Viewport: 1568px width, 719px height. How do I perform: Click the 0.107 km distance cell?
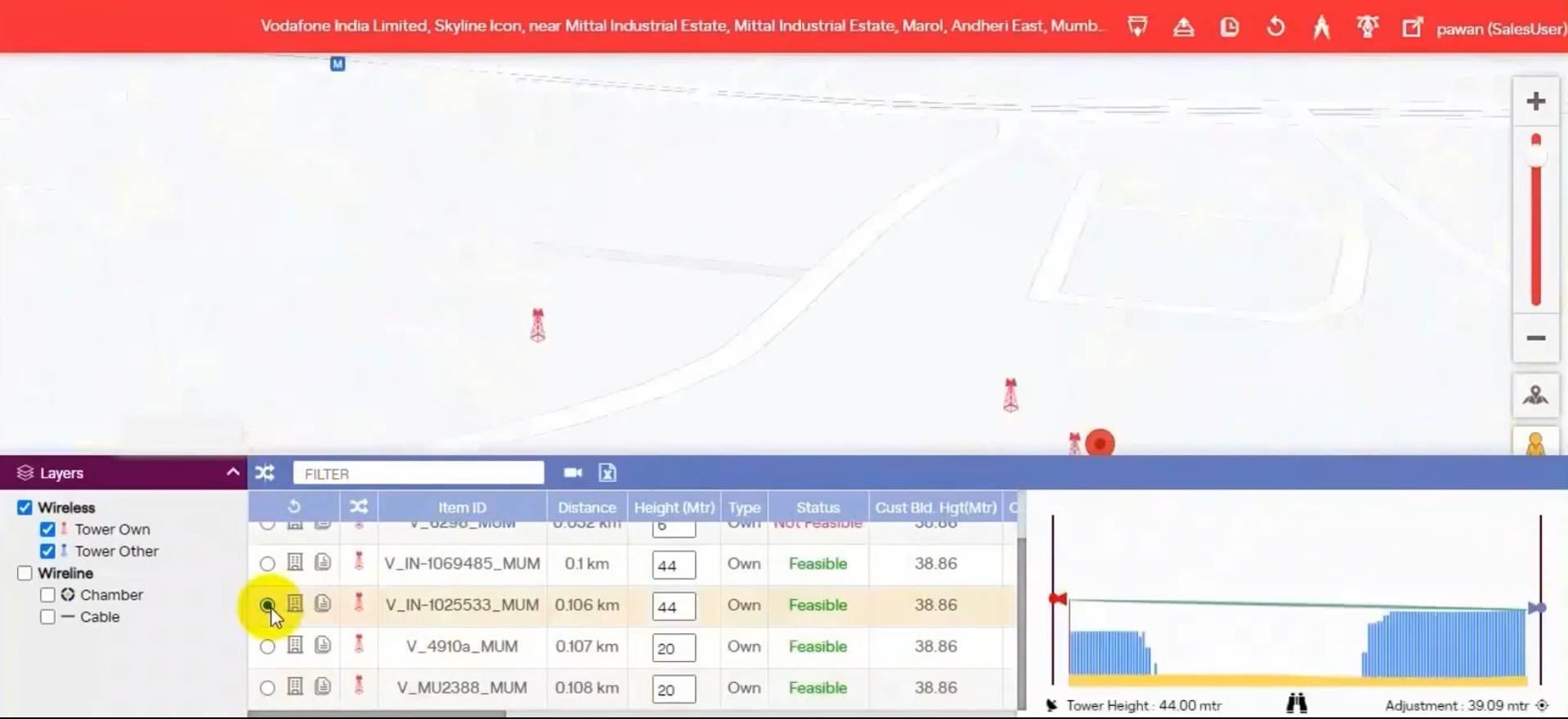point(587,646)
